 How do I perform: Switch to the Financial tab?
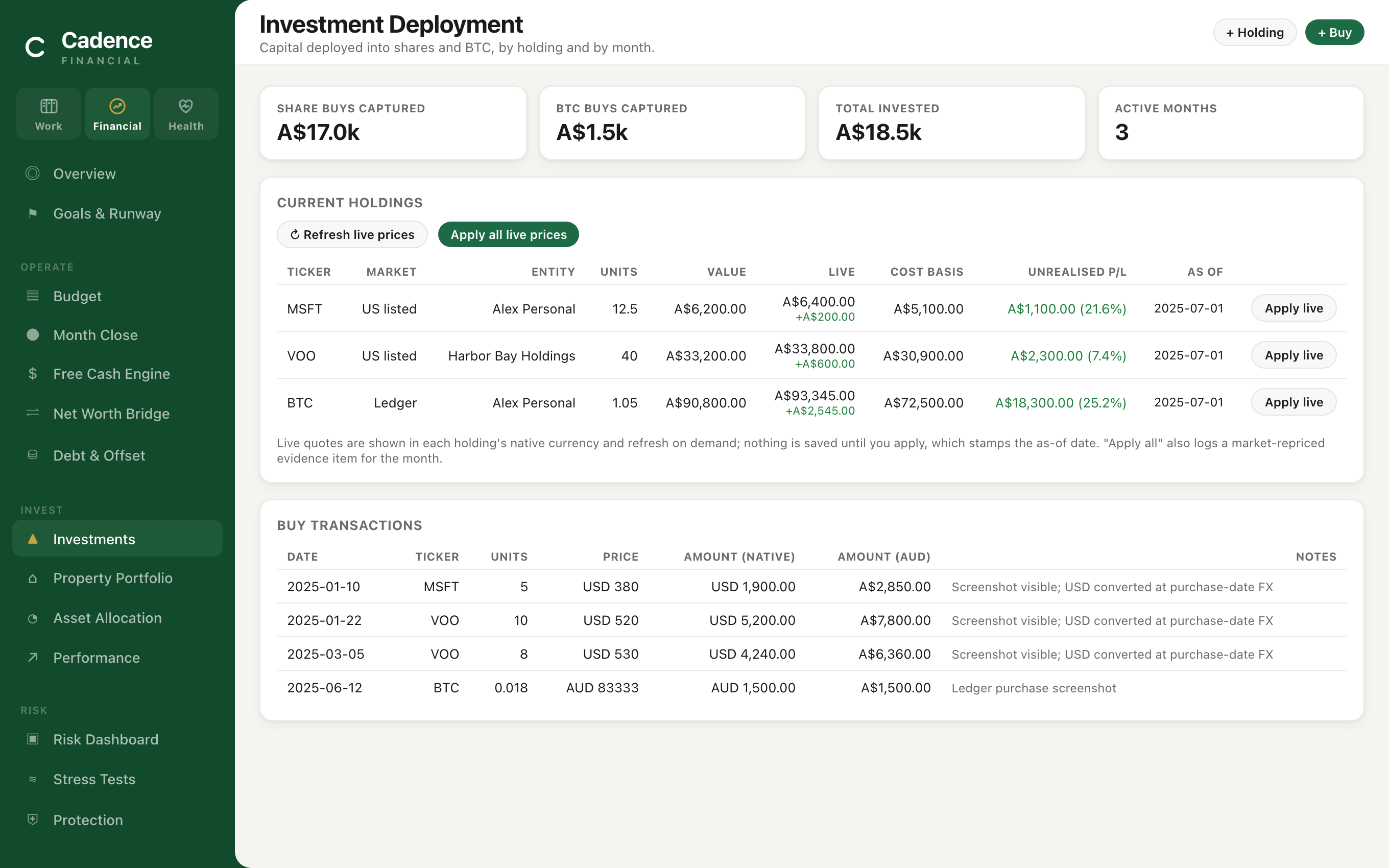117,114
